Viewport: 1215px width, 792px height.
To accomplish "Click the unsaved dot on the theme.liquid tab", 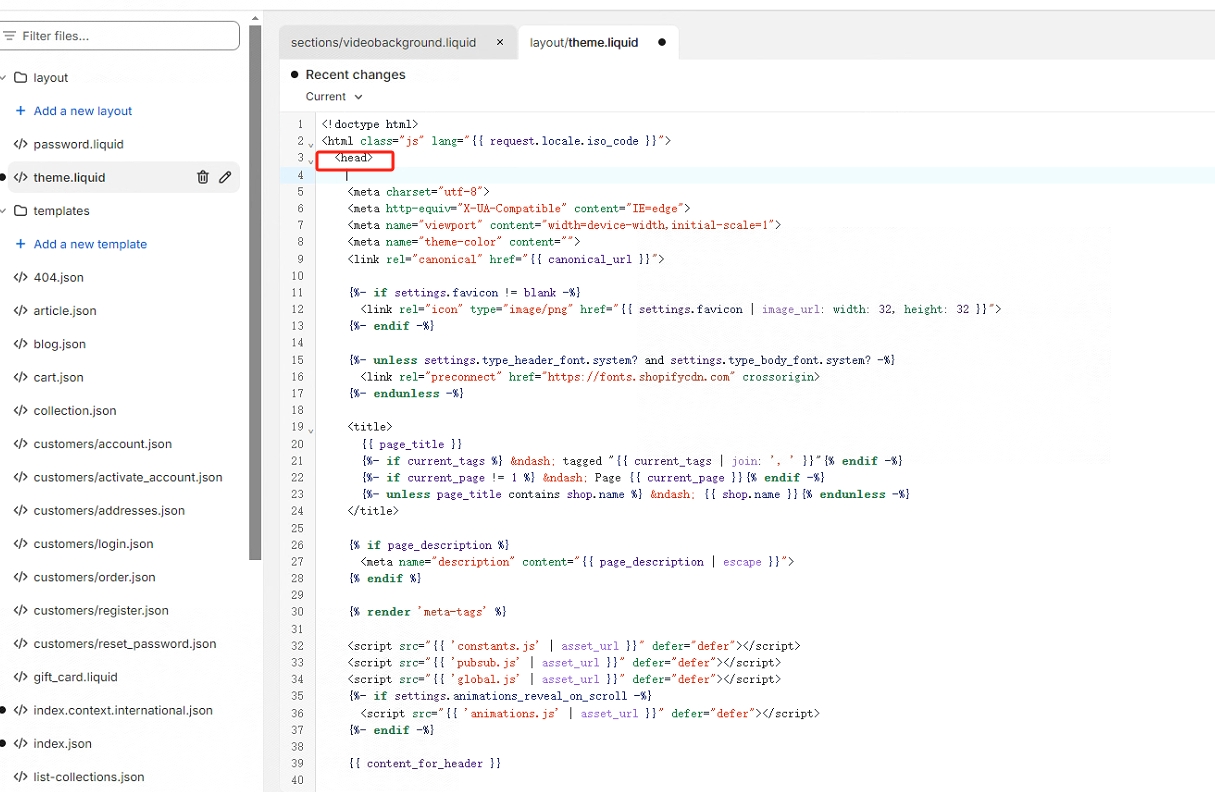I will [x=662, y=43].
